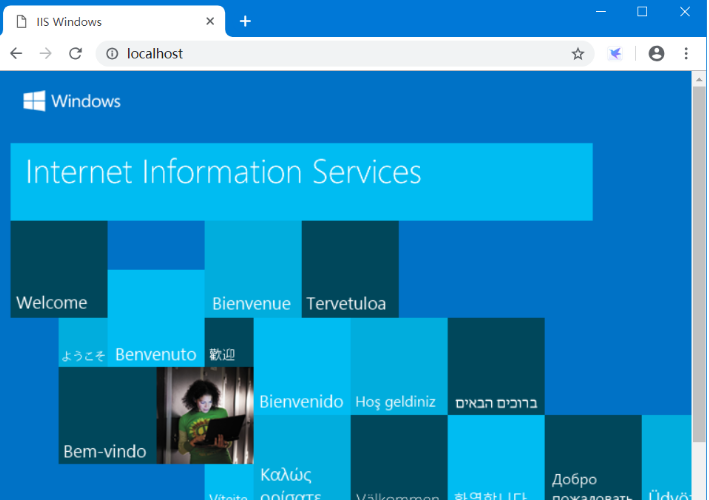Image resolution: width=709 pixels, height=500 pixels.
Task: Maximize the browser window
Action: point(642,11)
